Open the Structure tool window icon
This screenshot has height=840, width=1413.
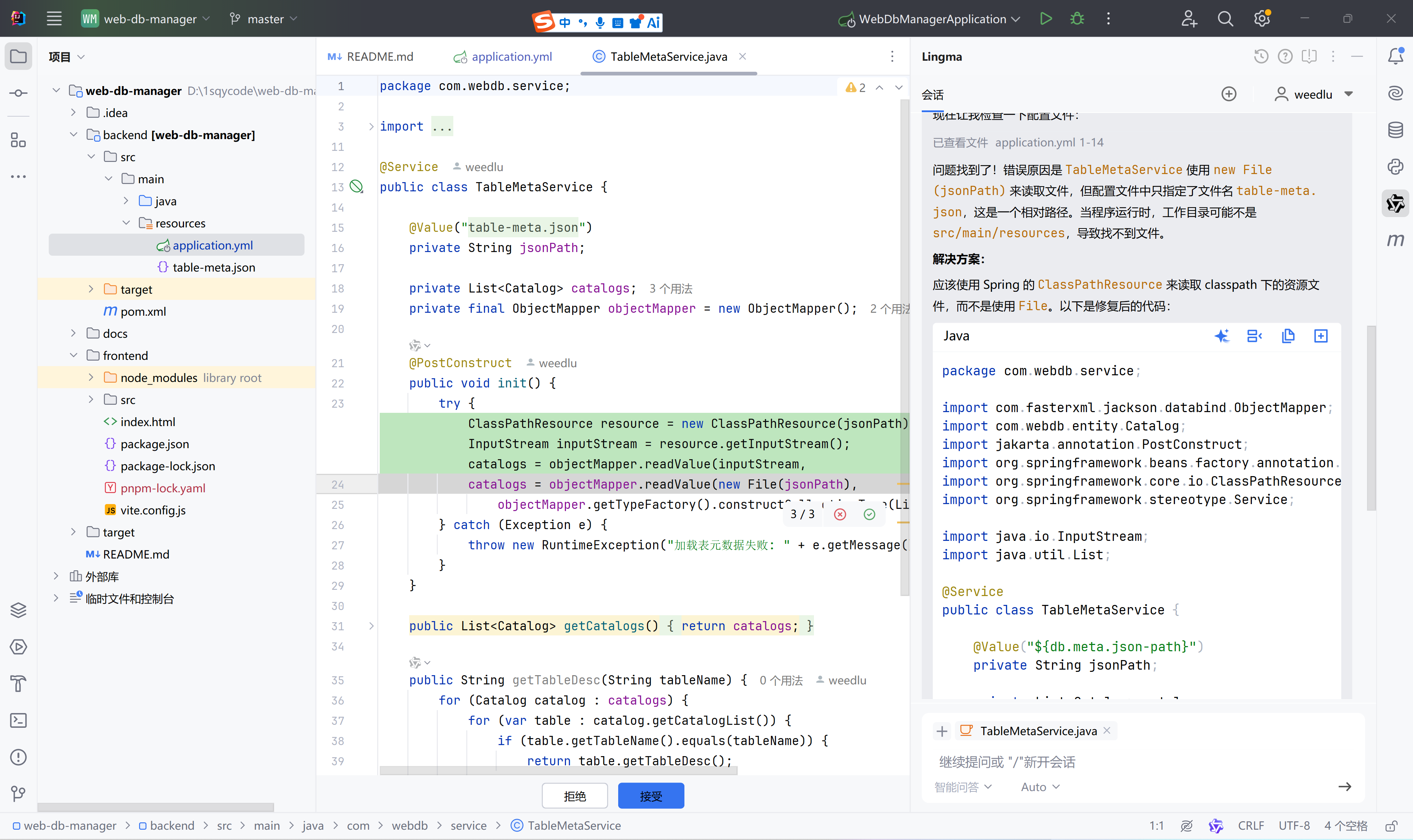18,140
